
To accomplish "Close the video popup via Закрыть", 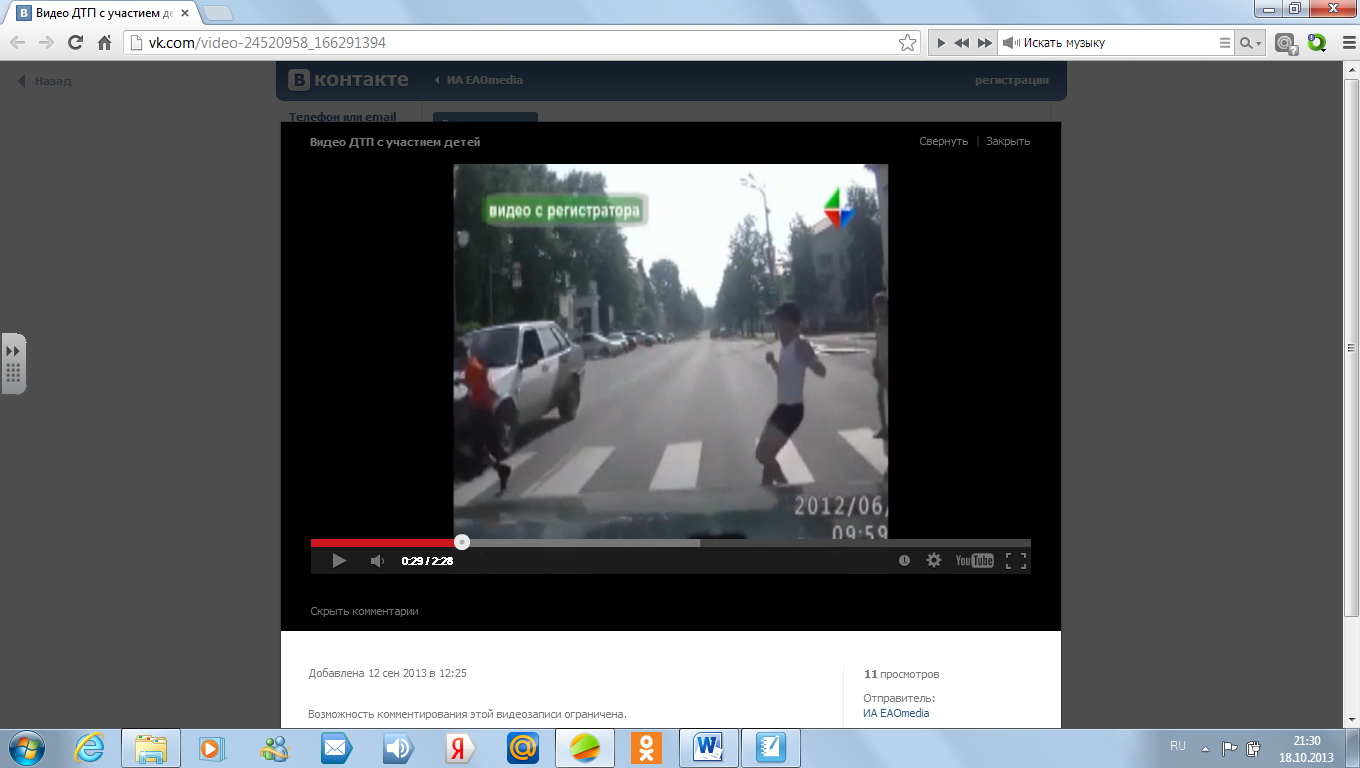I will (x=1008, y=141).
